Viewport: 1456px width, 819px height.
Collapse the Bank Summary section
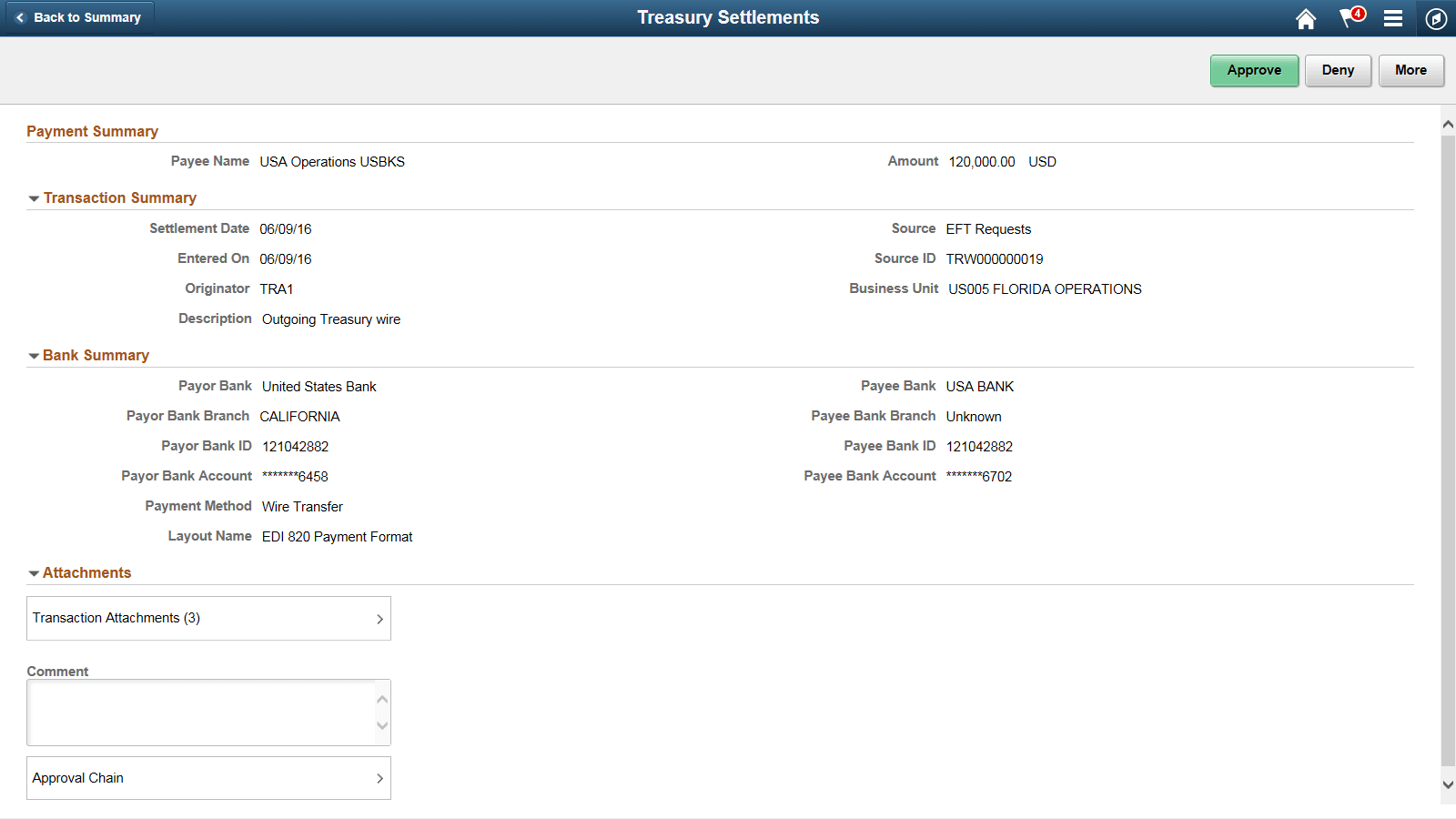tap(34, 355)
